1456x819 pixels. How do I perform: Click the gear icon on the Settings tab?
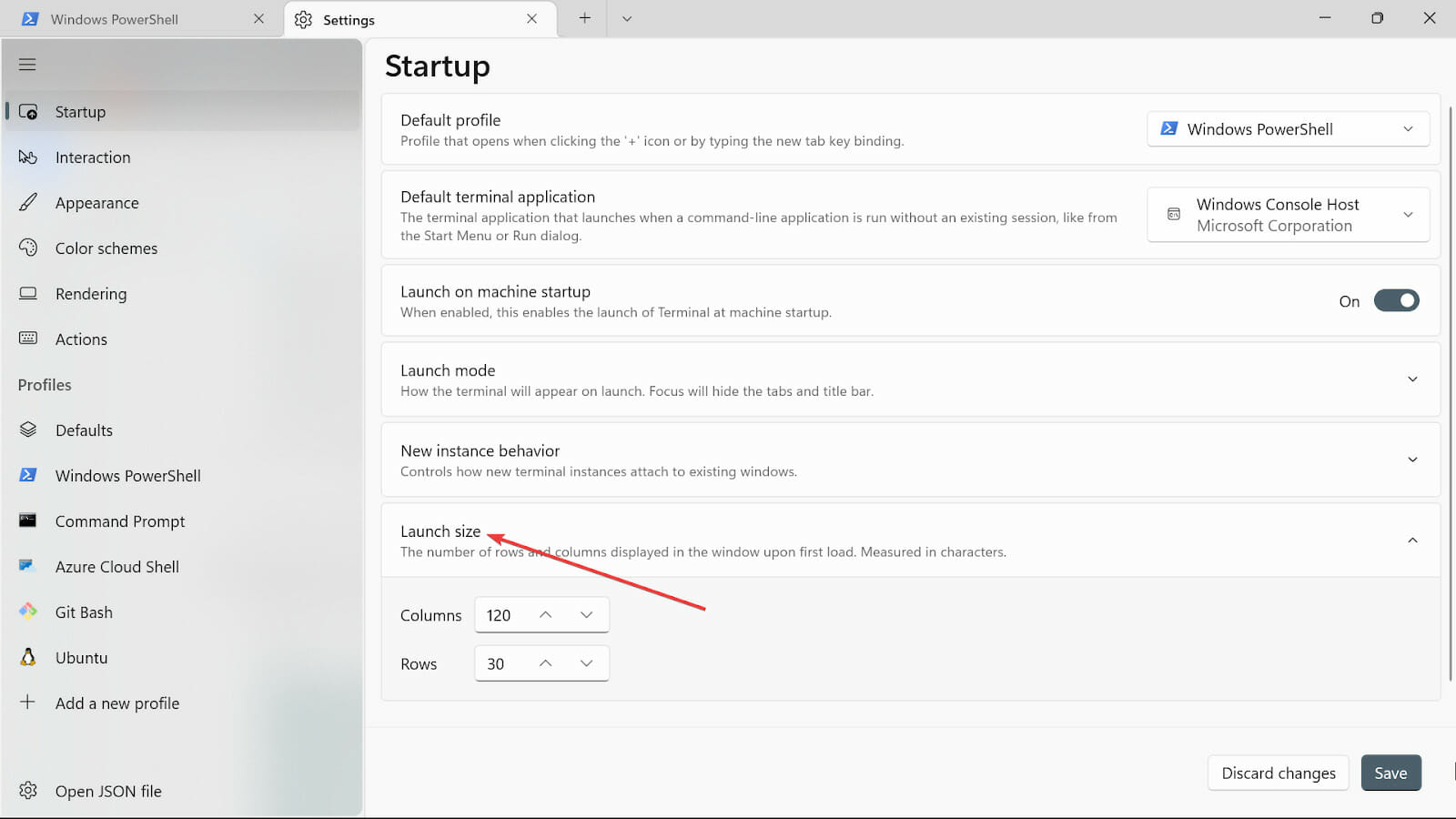point(303,19)
